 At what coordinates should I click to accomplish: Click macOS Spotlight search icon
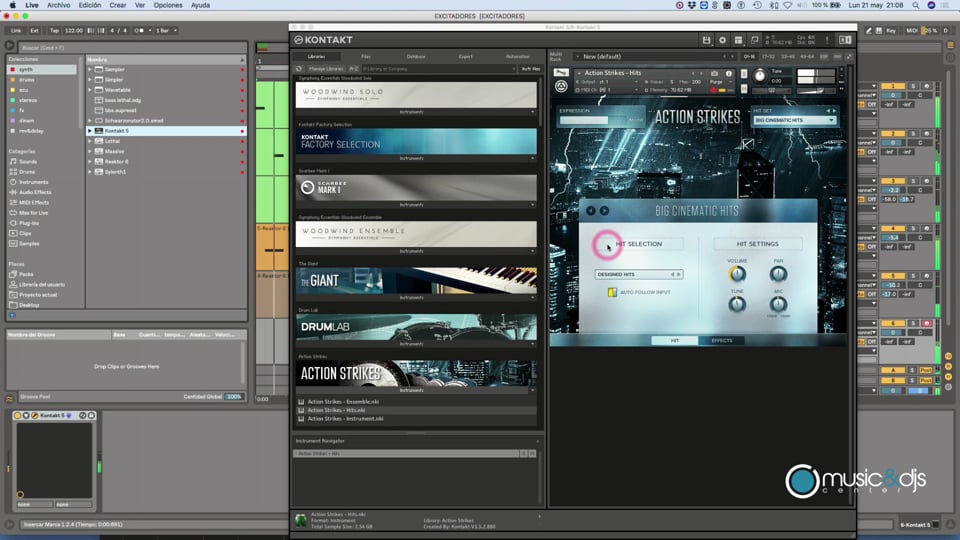click(916, 5)
